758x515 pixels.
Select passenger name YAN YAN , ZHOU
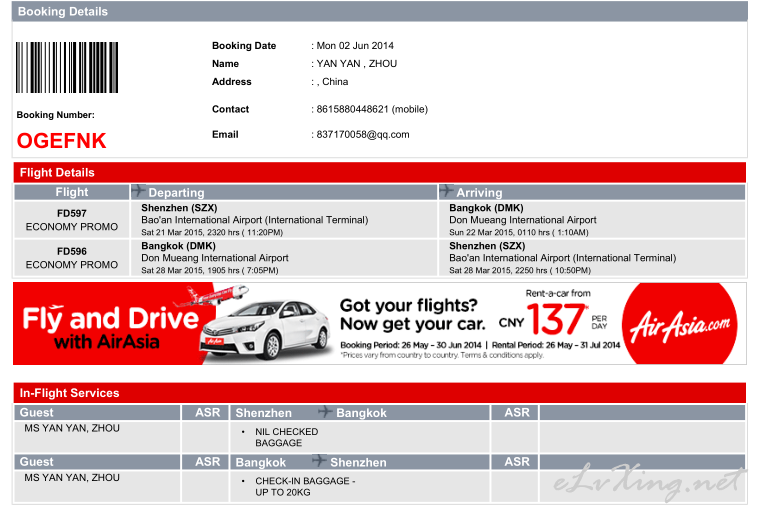click(x=357, y=64)
